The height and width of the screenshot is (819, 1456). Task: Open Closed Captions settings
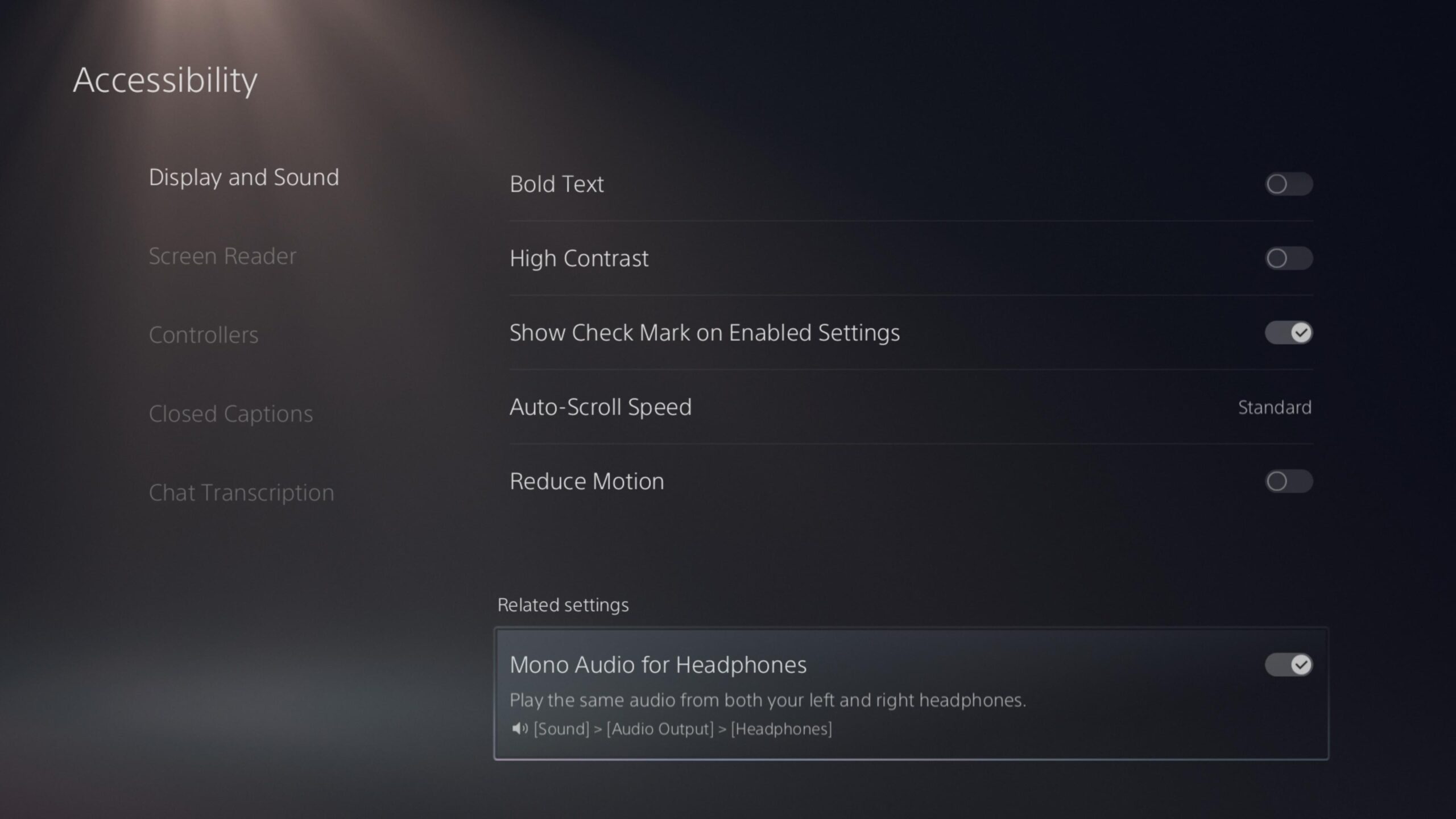coord(231,413)
